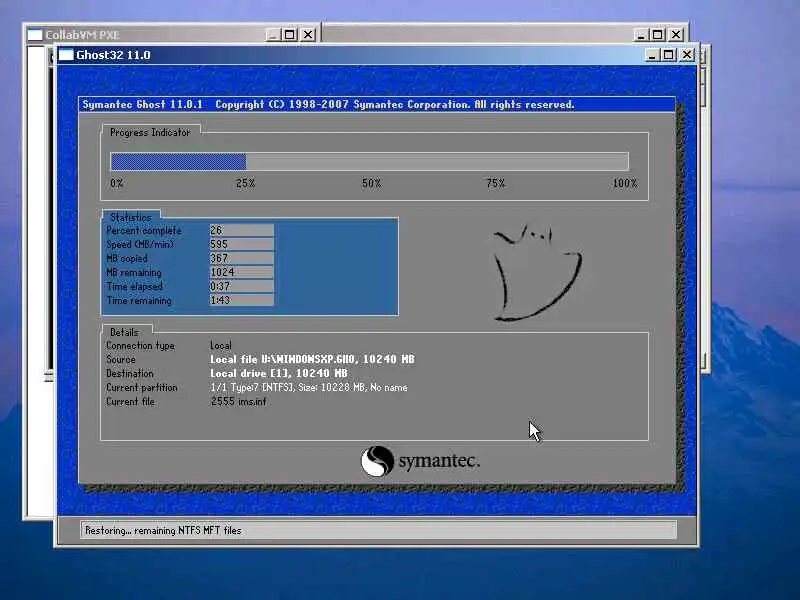Click the Time remaining label

pyautogui.click(x=139, y=301)
